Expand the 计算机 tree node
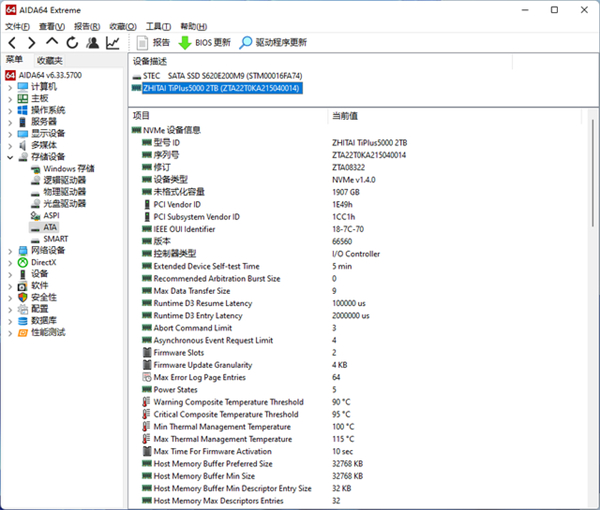Screen dimensions: 600x510 coord(9,87)
